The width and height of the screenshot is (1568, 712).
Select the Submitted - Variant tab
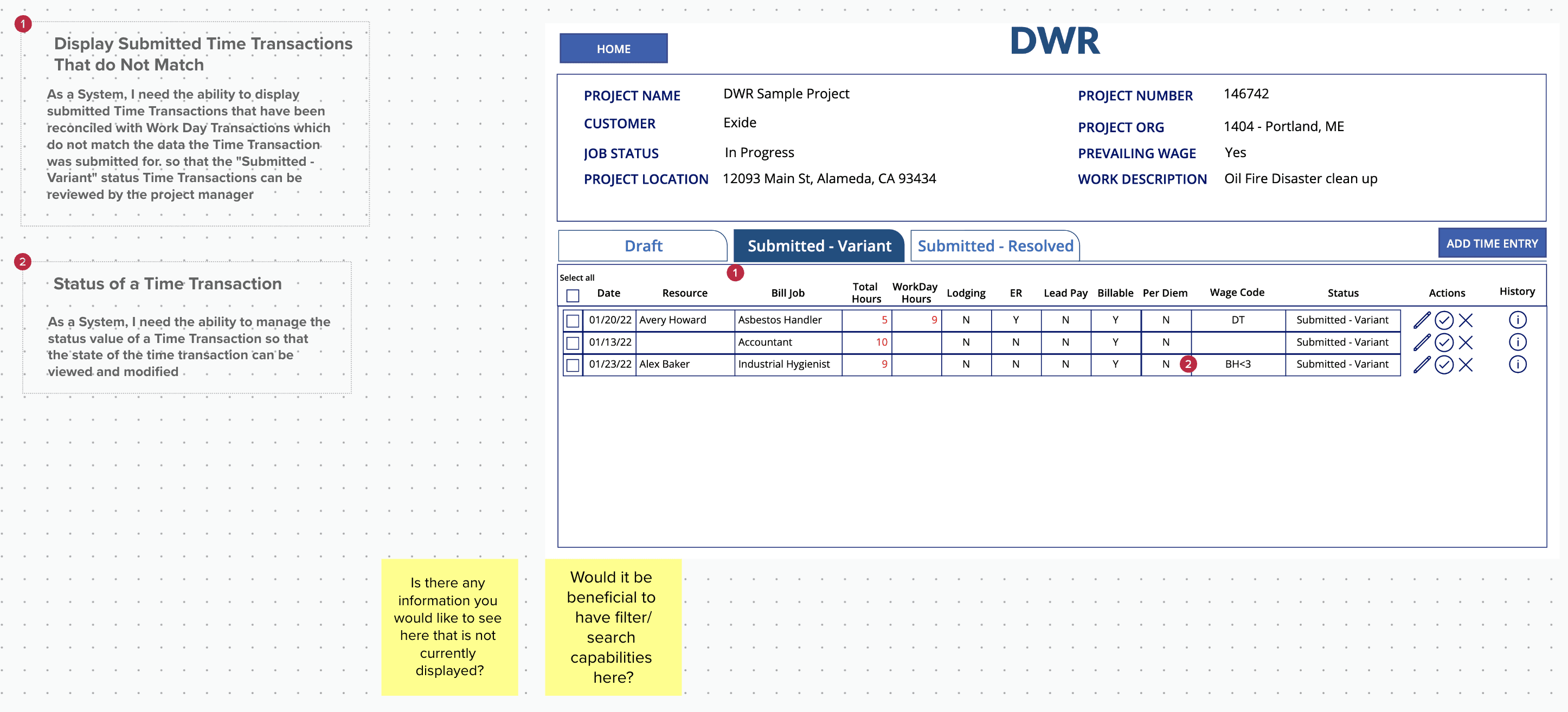[819, 246]
